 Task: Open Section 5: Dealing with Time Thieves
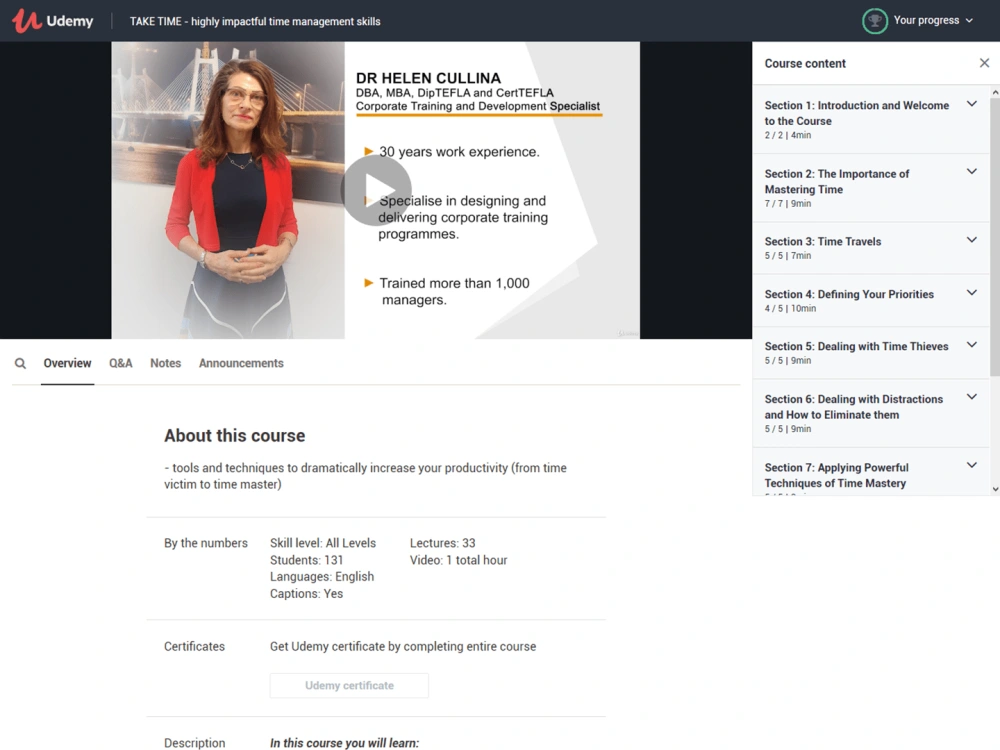click(x=871, y=353)
